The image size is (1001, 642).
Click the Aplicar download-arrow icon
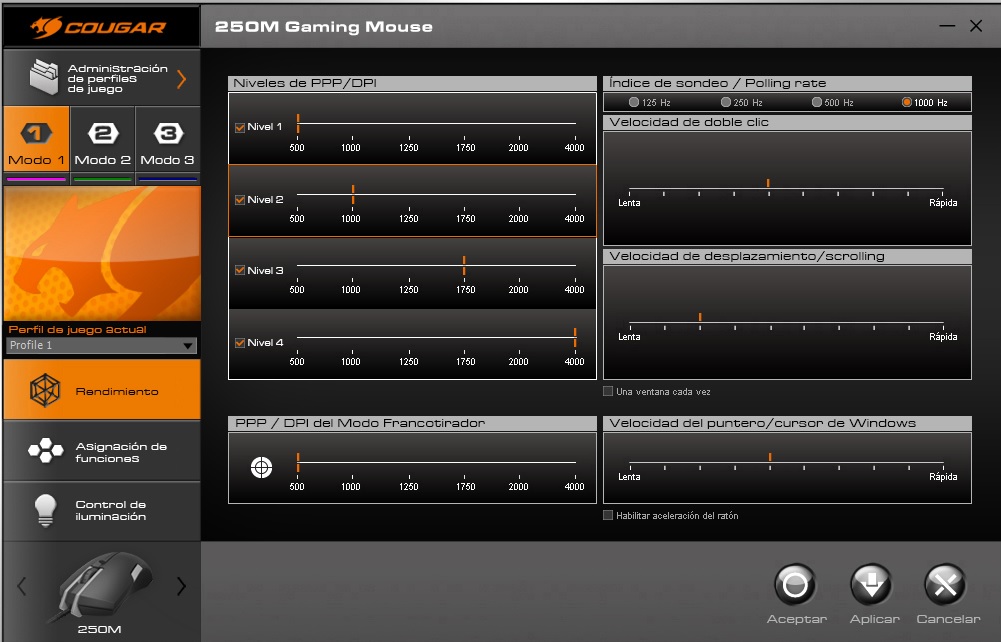(x=872, y=586)
